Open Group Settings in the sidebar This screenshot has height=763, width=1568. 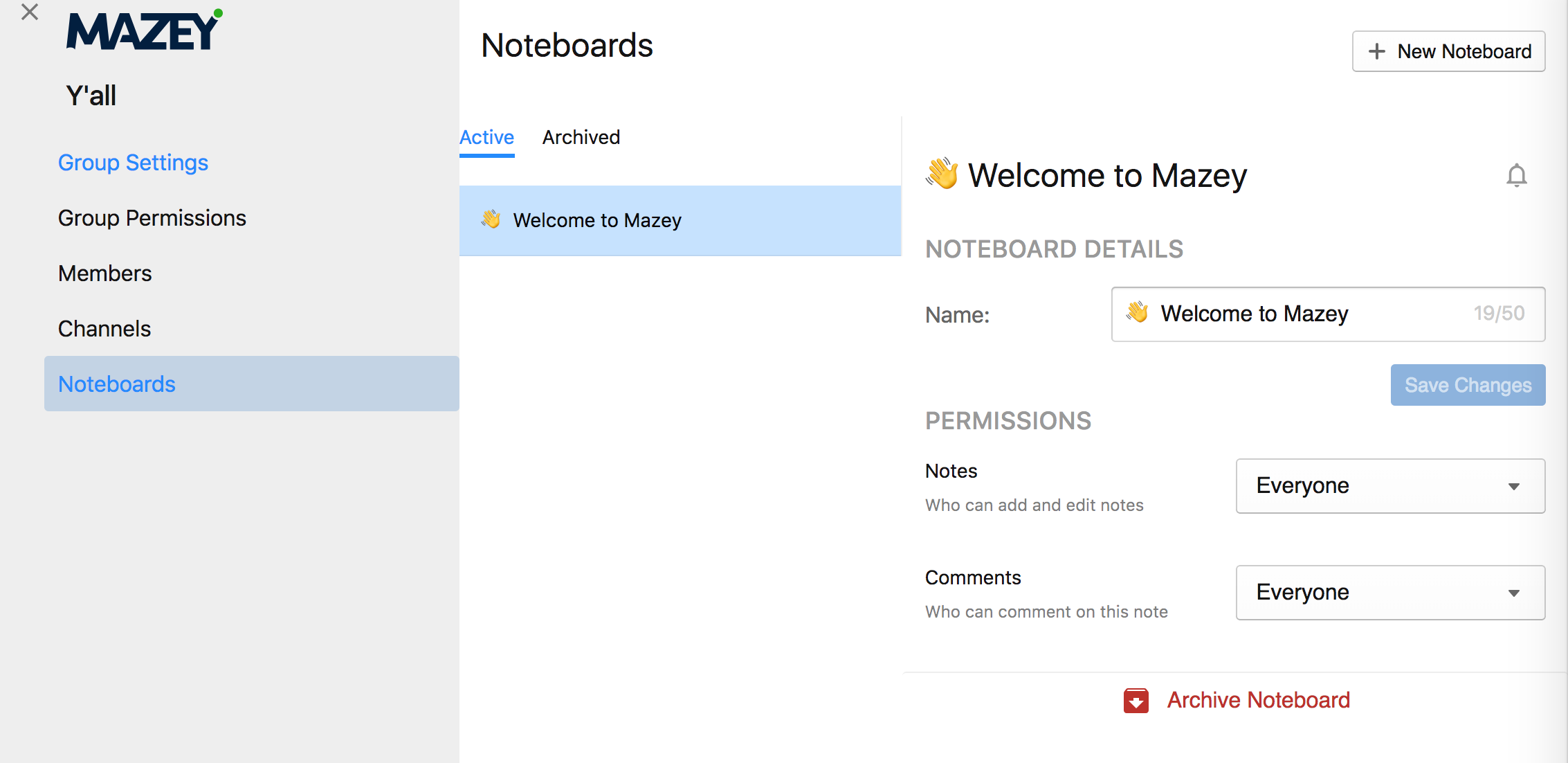133,162
